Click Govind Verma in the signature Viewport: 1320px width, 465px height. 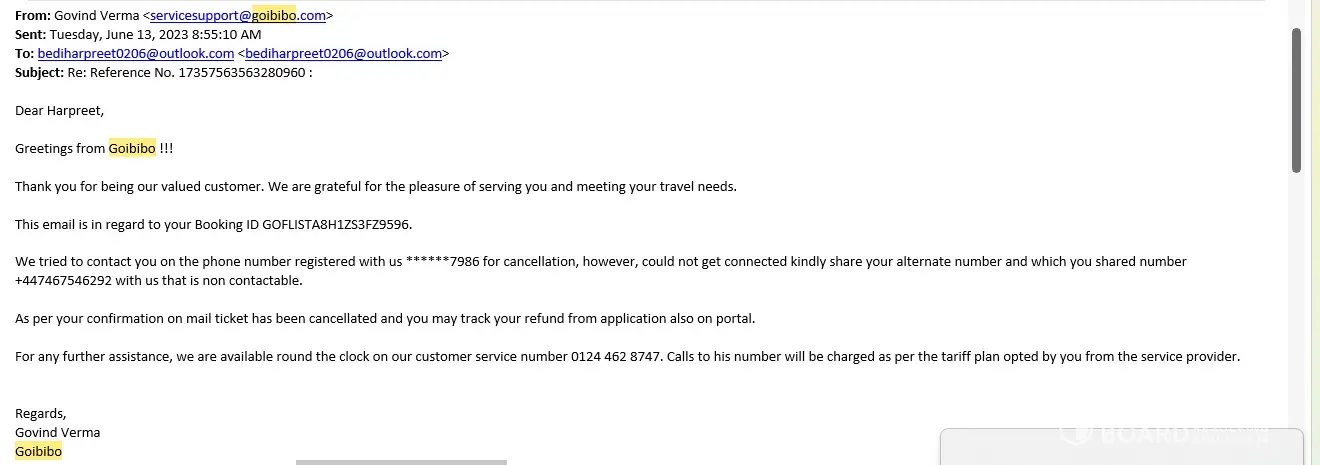coord(57,432)
